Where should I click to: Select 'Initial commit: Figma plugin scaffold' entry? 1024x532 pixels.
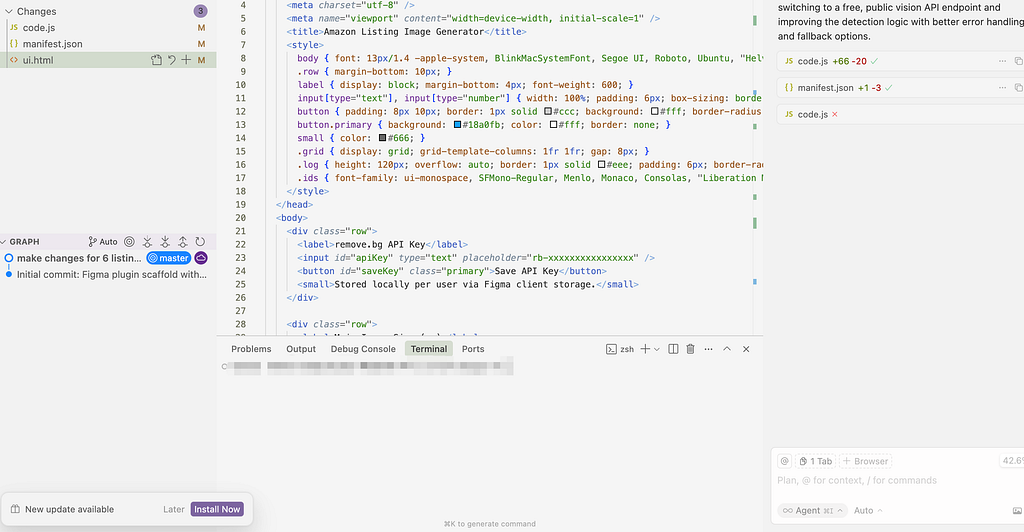tap(112, 274)
